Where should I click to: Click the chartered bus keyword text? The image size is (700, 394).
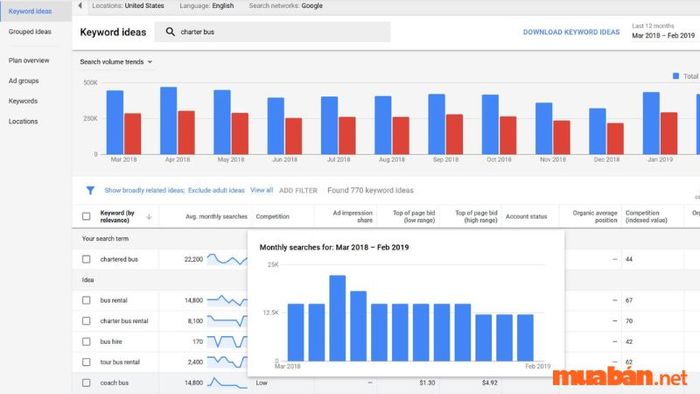click(x=119, y=259)
